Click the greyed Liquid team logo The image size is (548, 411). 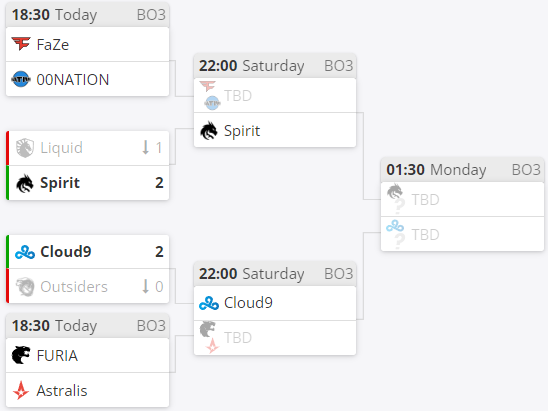point(25,148)
